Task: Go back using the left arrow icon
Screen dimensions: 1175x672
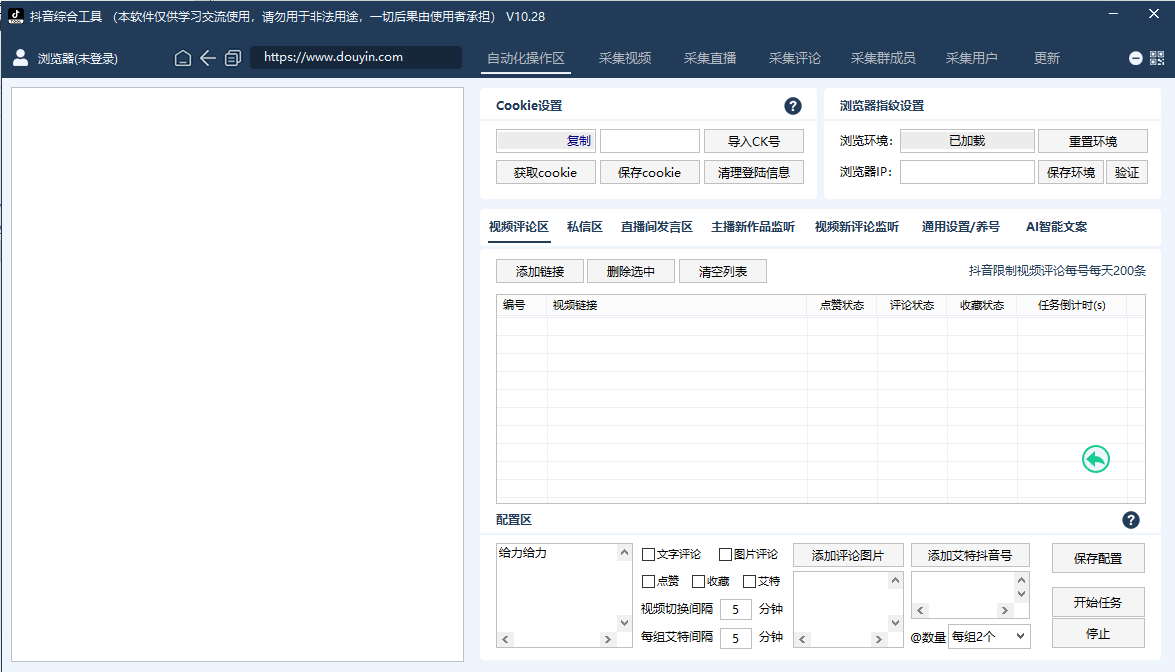Action: 208,58
